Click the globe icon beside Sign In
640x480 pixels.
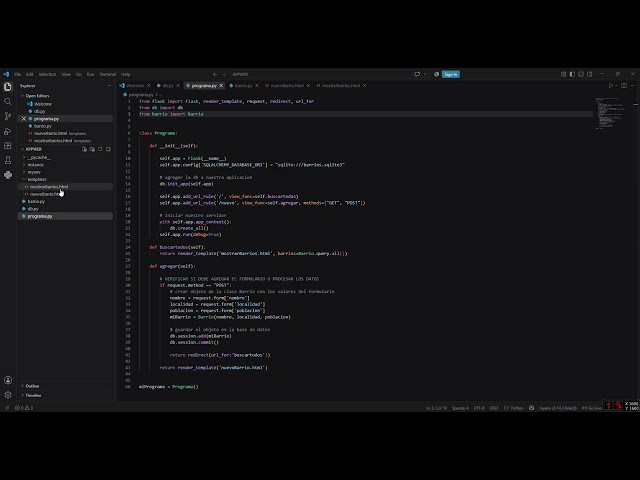click(436, 74)
